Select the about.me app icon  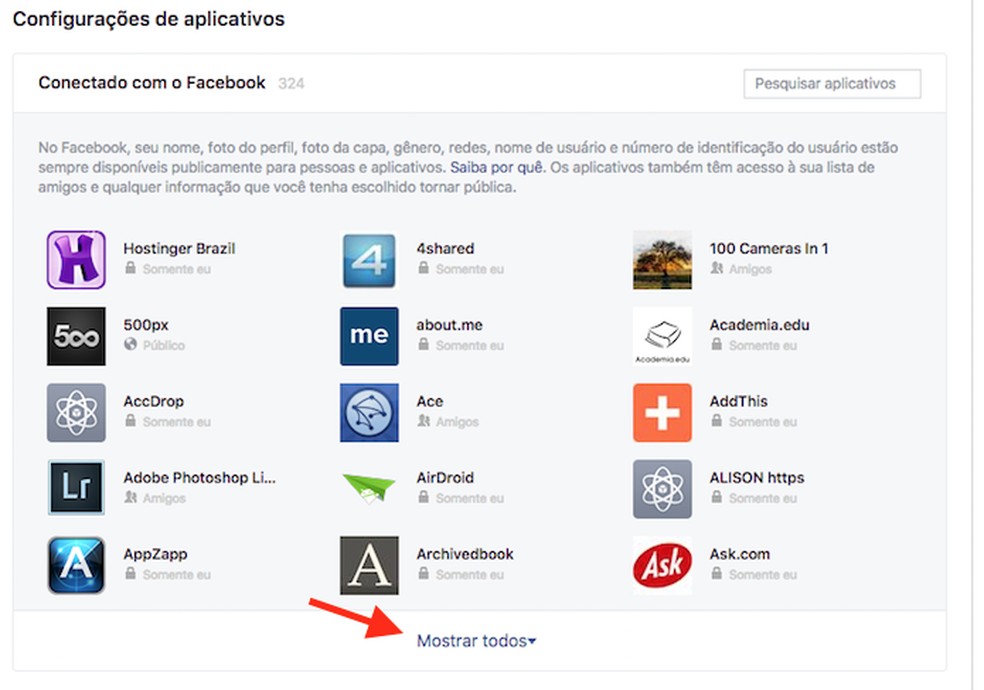pos(369,337)
